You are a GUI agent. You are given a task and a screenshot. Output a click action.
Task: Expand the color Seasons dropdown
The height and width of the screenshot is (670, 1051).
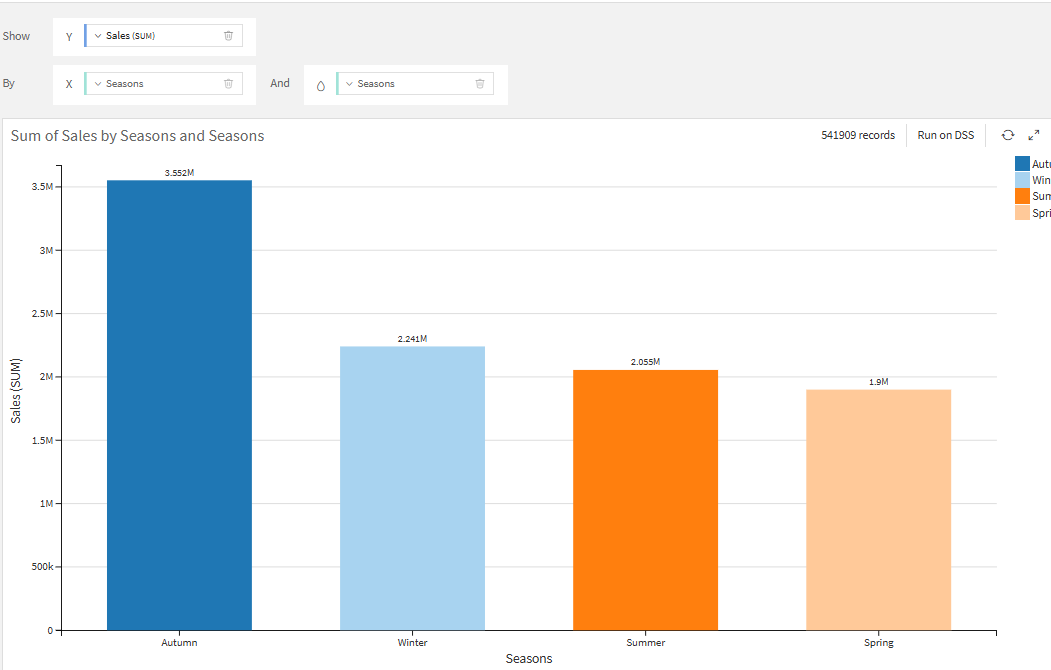pos(349,84)
